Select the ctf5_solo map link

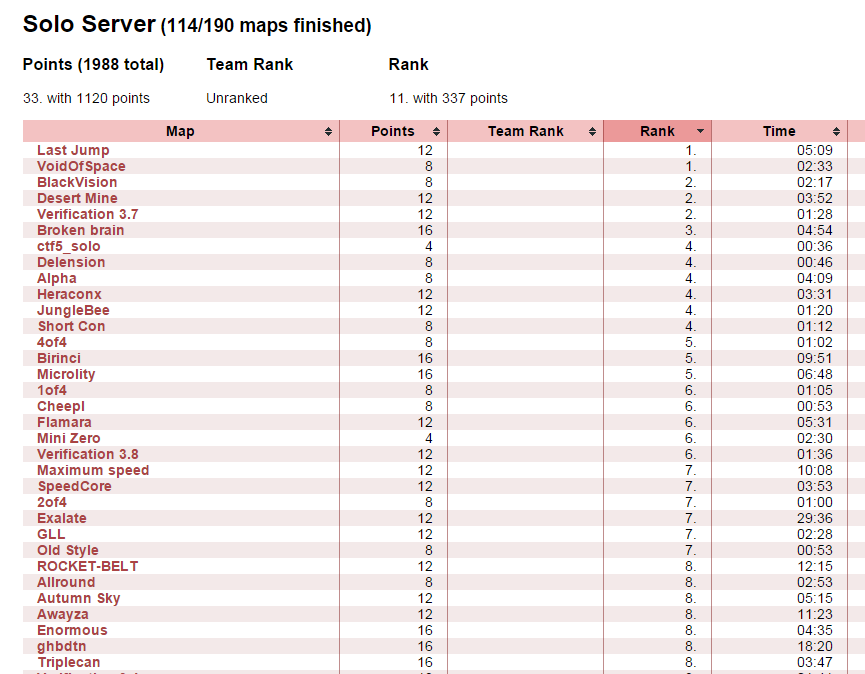tap(68, 246)
